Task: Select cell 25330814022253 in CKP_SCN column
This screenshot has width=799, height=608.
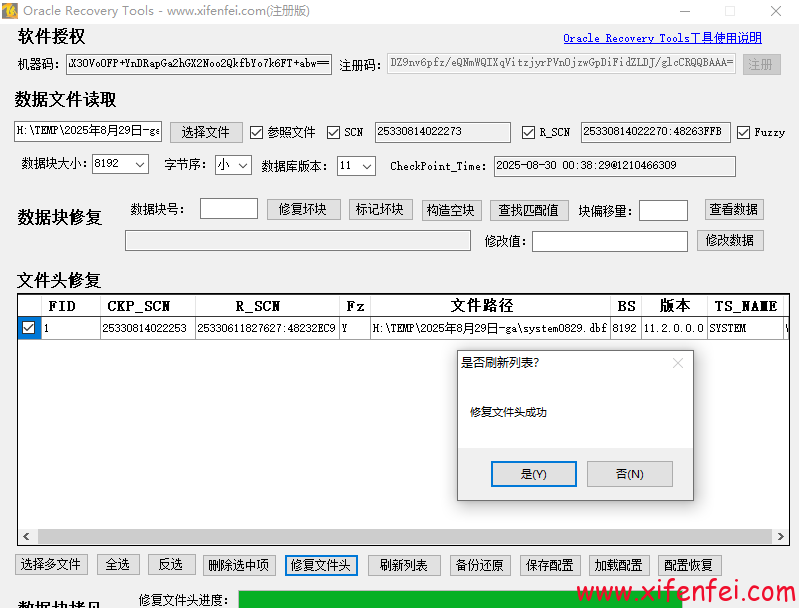Action: tap(147, 328)
